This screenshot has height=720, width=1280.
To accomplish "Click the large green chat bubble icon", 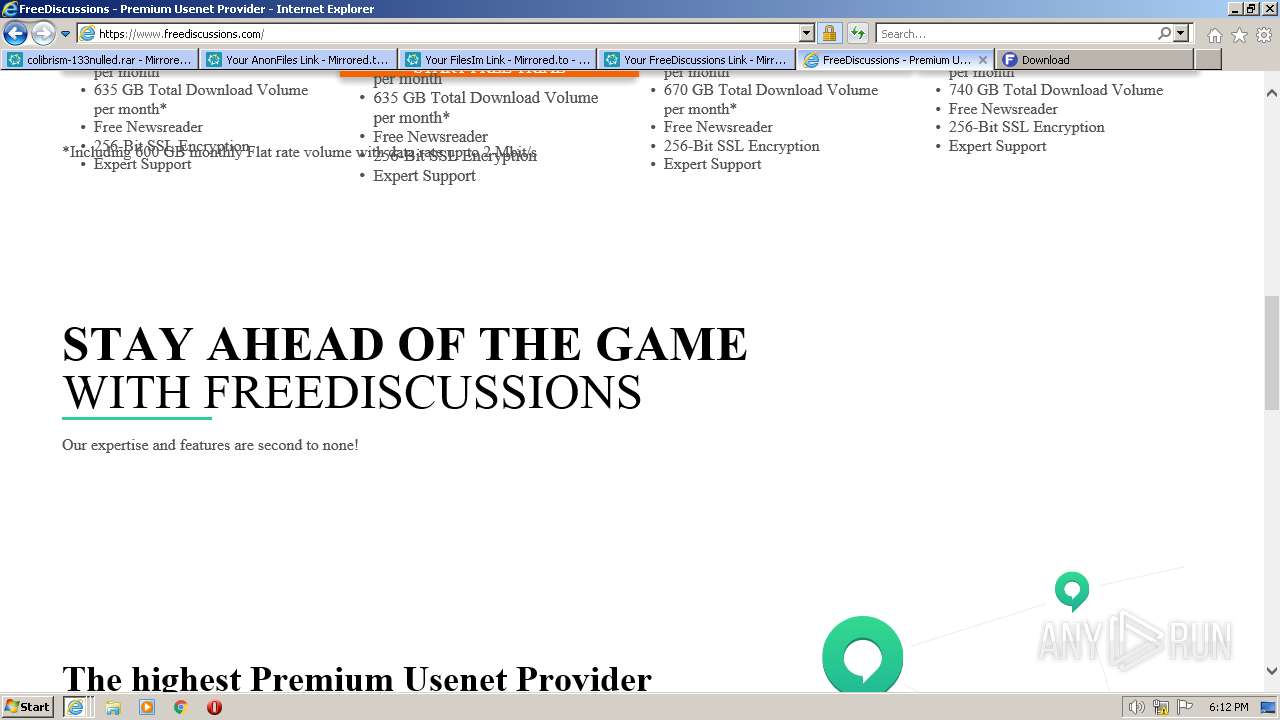I will coord(863,655).
